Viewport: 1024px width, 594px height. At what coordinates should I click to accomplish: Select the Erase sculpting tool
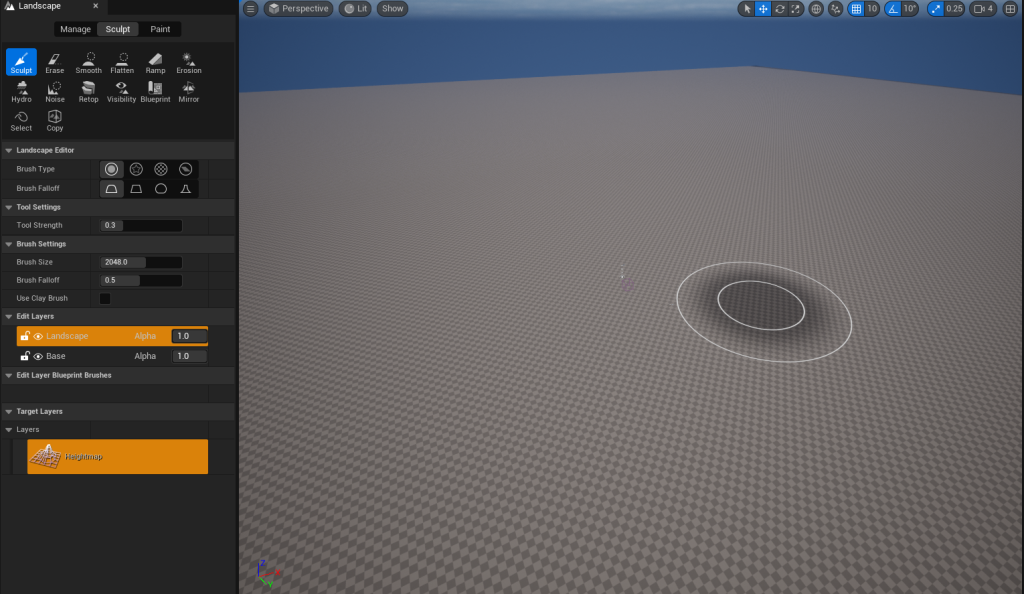pos(54,62)
